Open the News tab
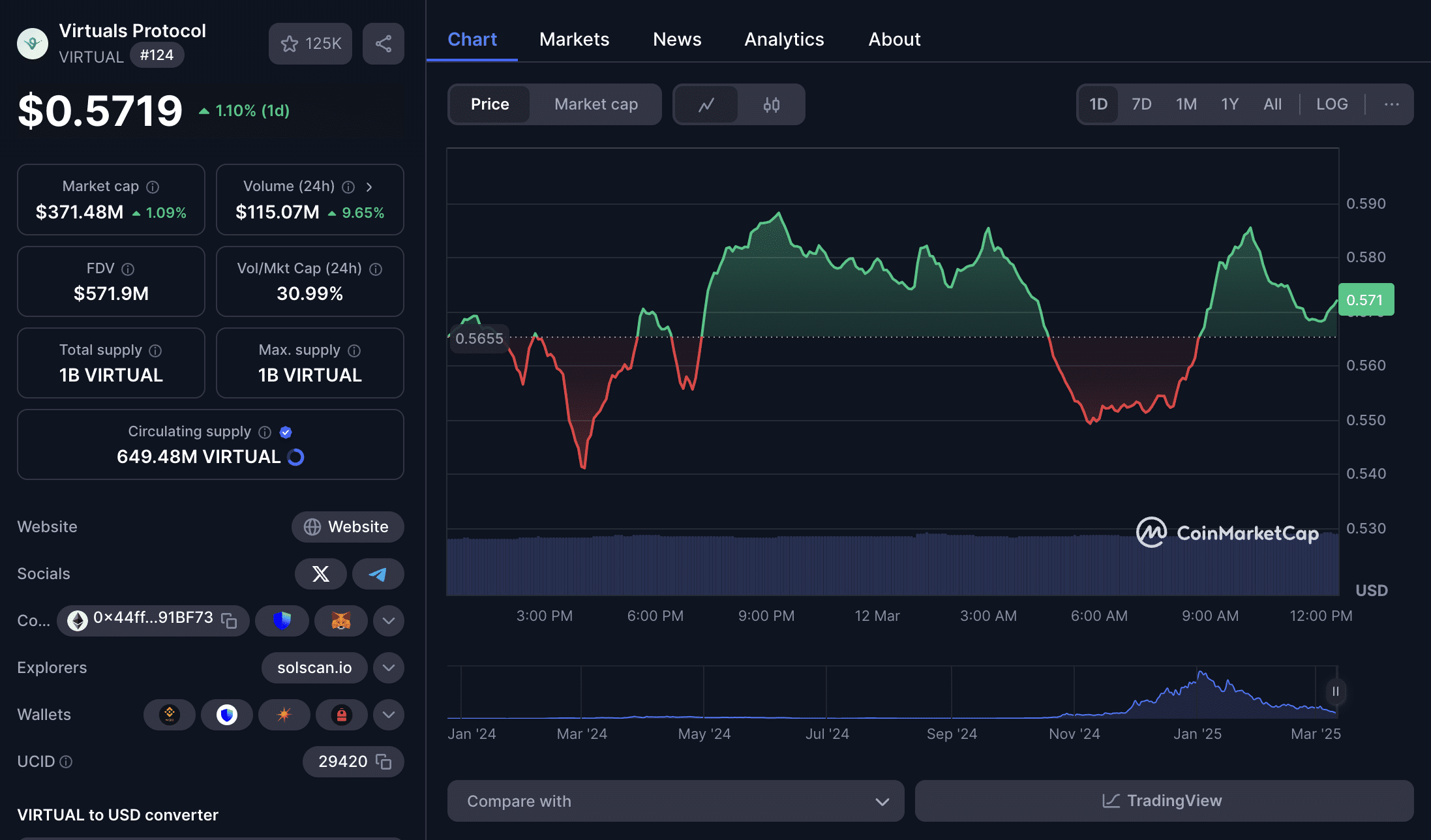Screen dimensions: 1431x840 pos(677,39)
